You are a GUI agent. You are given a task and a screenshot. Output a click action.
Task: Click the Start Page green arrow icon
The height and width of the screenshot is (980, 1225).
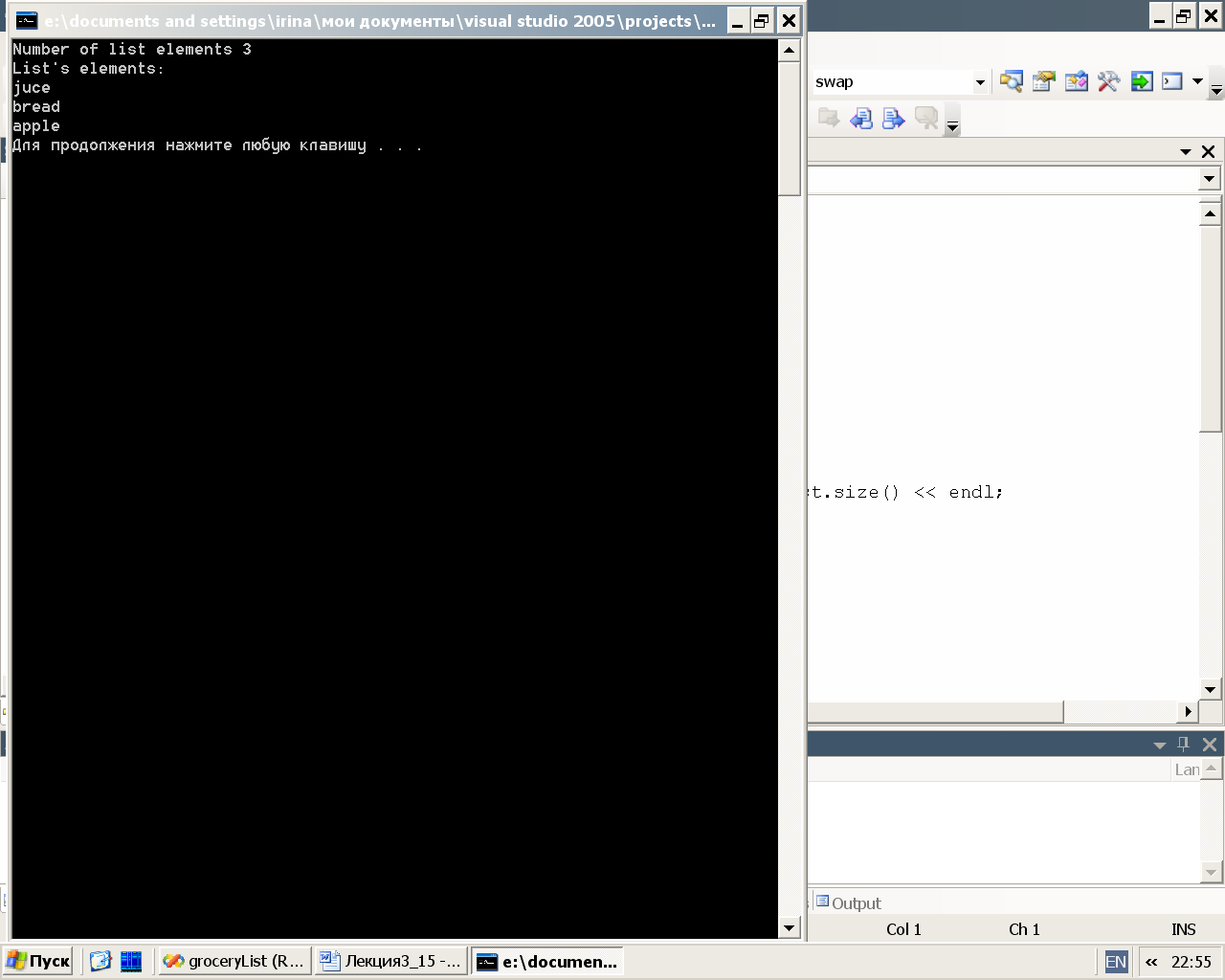[1142, 82]
